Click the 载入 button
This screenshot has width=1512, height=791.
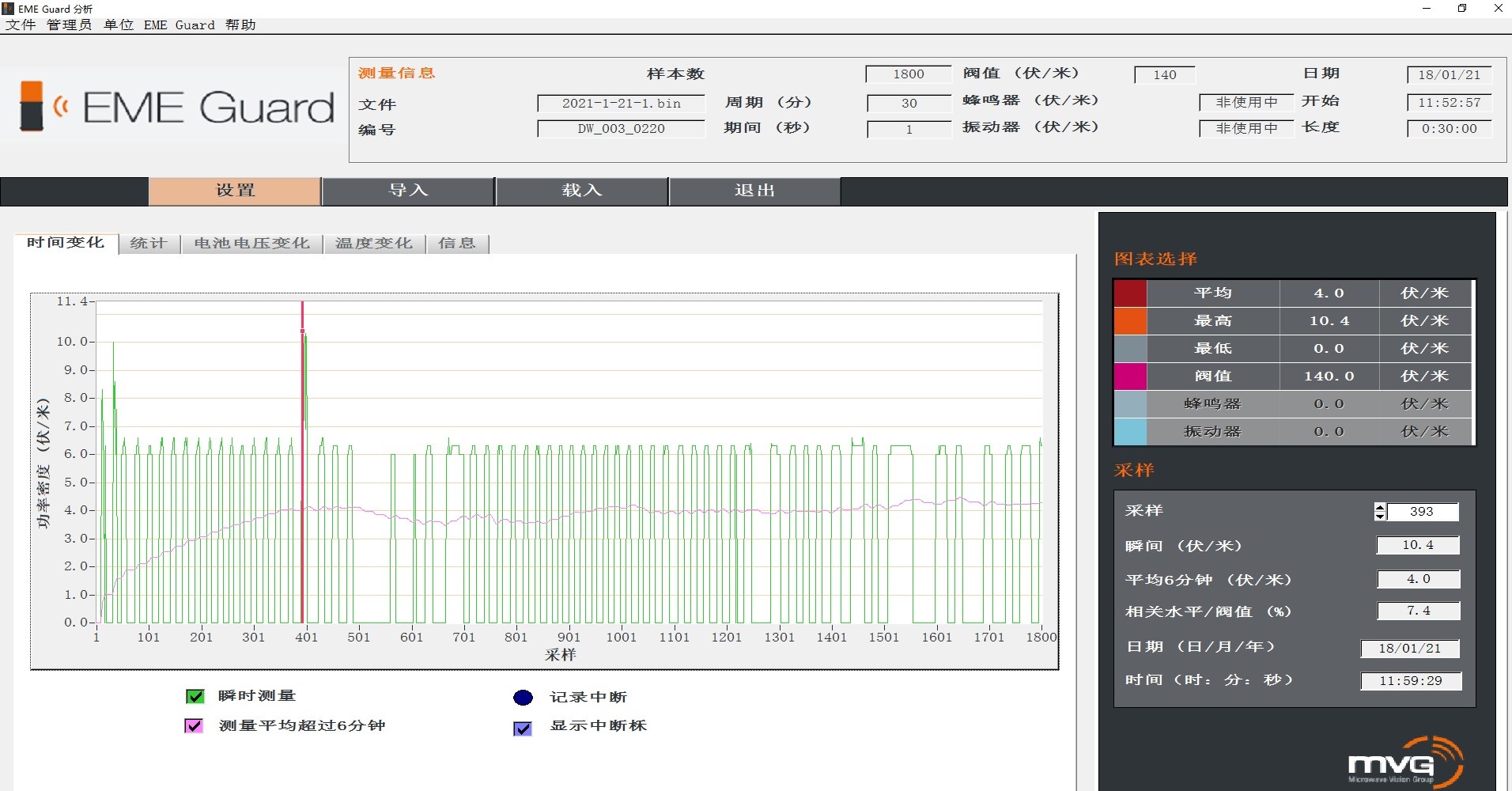point(582,191)
